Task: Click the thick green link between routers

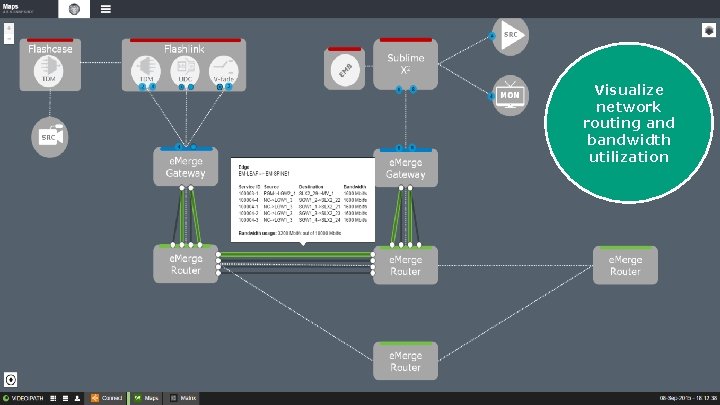Action: [x=296, y=254]
